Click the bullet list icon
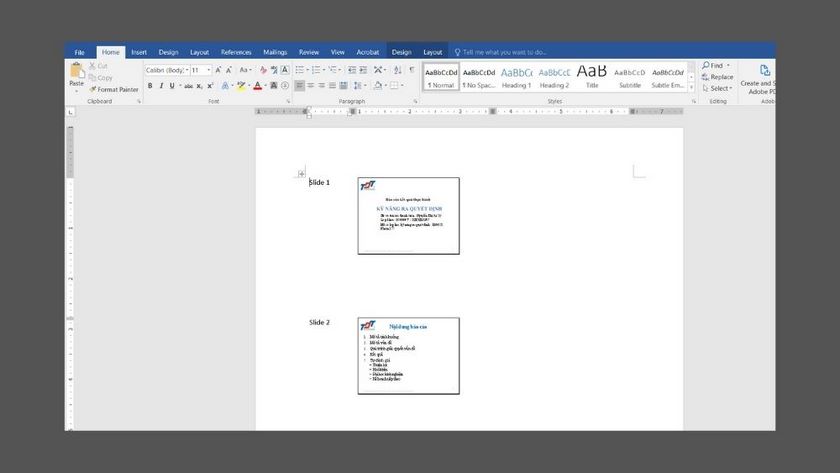840x473 pixels. [x=299, y=70]
